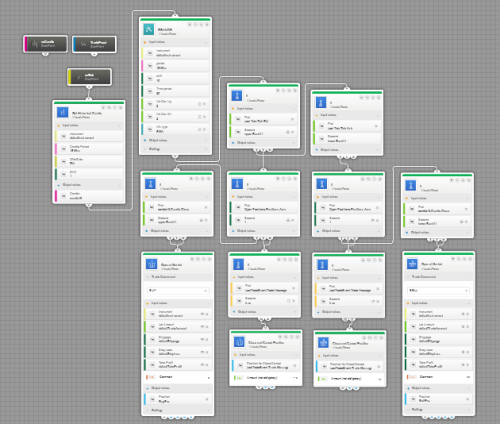Click Position output row in left Open at Market

click(178, 399)
